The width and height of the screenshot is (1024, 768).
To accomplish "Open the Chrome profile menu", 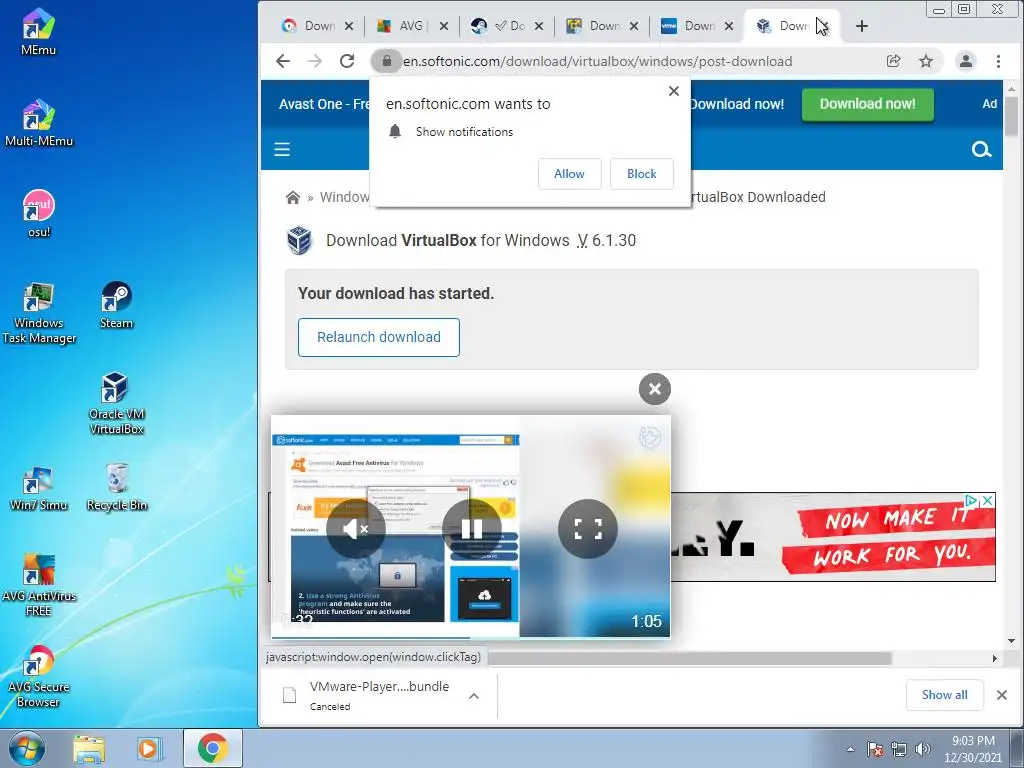I will (965, 61).
